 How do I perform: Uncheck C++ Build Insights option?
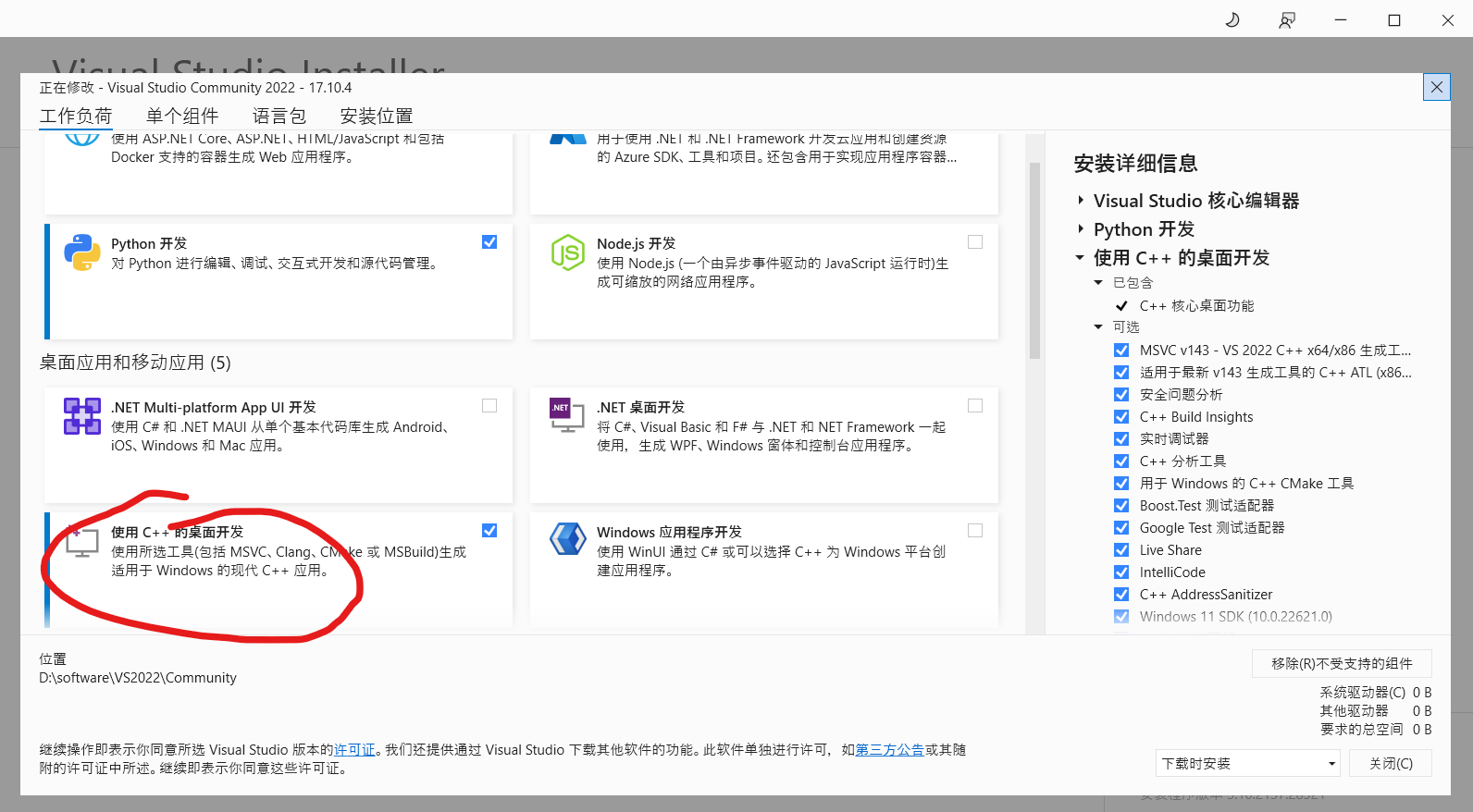1121,417
